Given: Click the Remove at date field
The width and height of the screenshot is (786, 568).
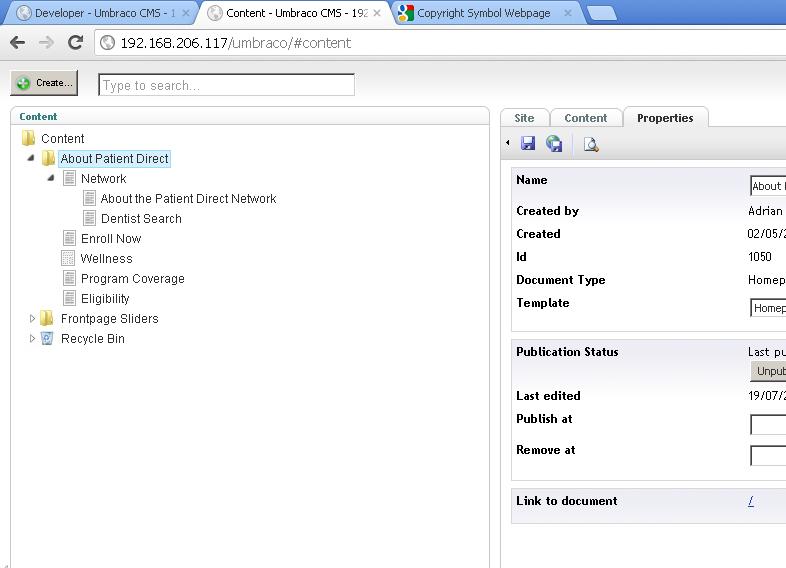Looking at the screenshot, I should [x=768, y=456].
